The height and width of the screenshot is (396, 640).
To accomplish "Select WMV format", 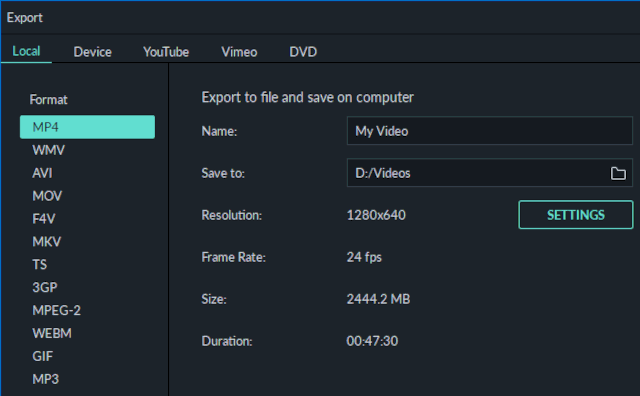I will pos(49,150).
